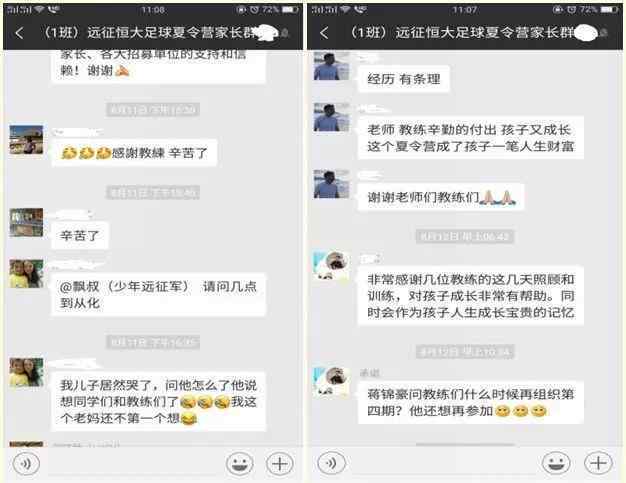Tap the message input field in left chat
The width and height of the screenshot is (626, 483).
point(133,464)
